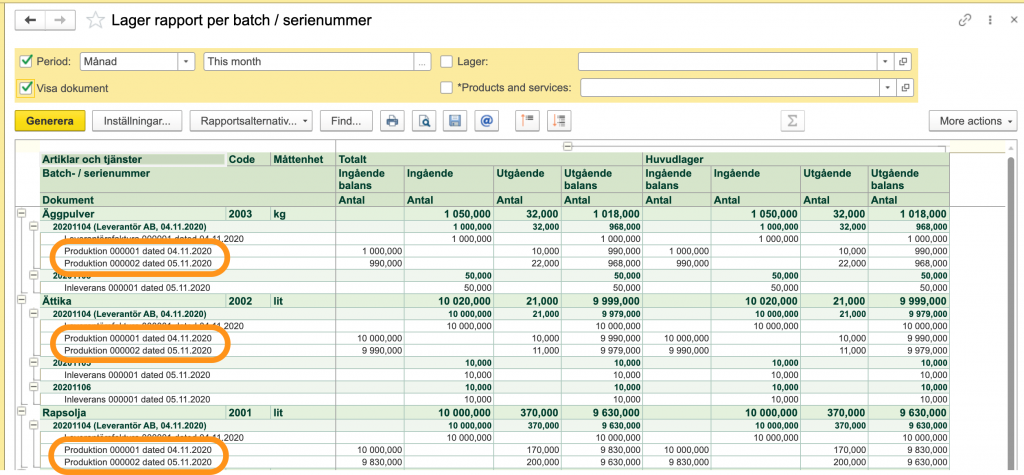Click into Products and services input field
This screenshot has width=1024, height=475.
point(729,87)
